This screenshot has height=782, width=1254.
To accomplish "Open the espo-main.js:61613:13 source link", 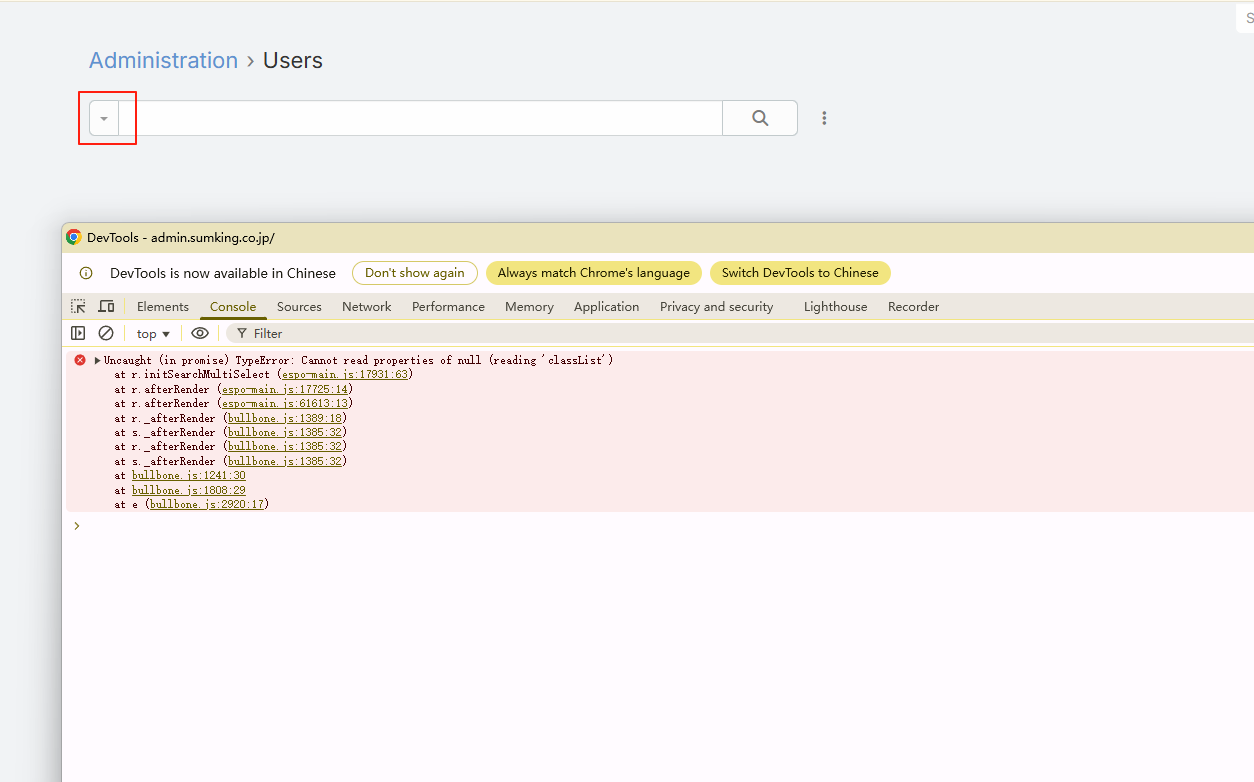I will click(x=284, y=403).
